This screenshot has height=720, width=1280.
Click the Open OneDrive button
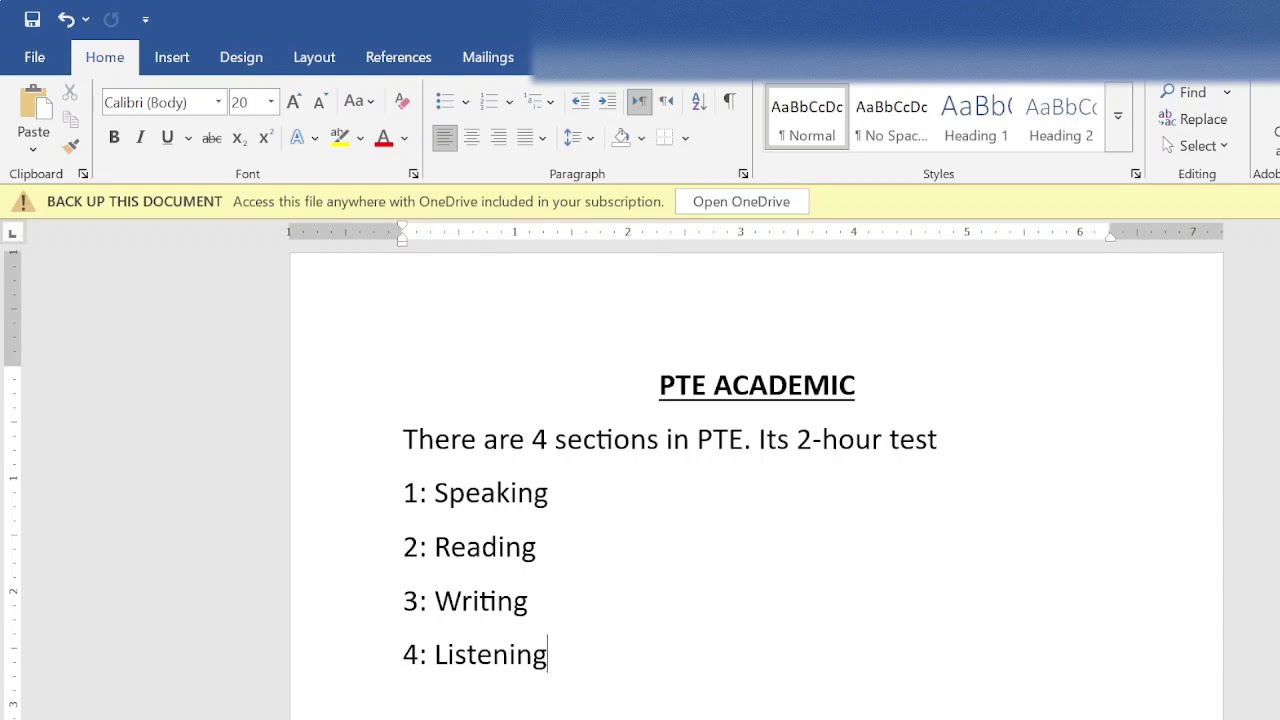(x=741, y=202)
